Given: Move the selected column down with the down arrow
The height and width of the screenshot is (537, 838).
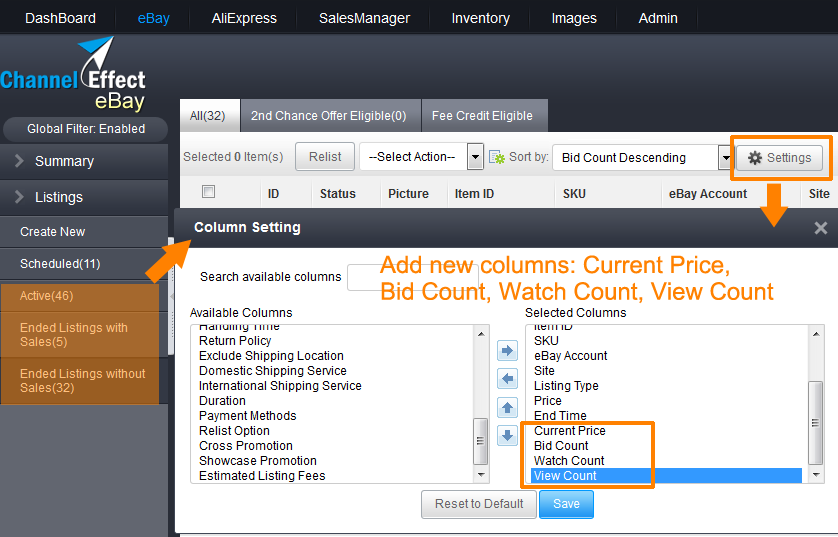Looking at the screenshot, I should 507,435.
